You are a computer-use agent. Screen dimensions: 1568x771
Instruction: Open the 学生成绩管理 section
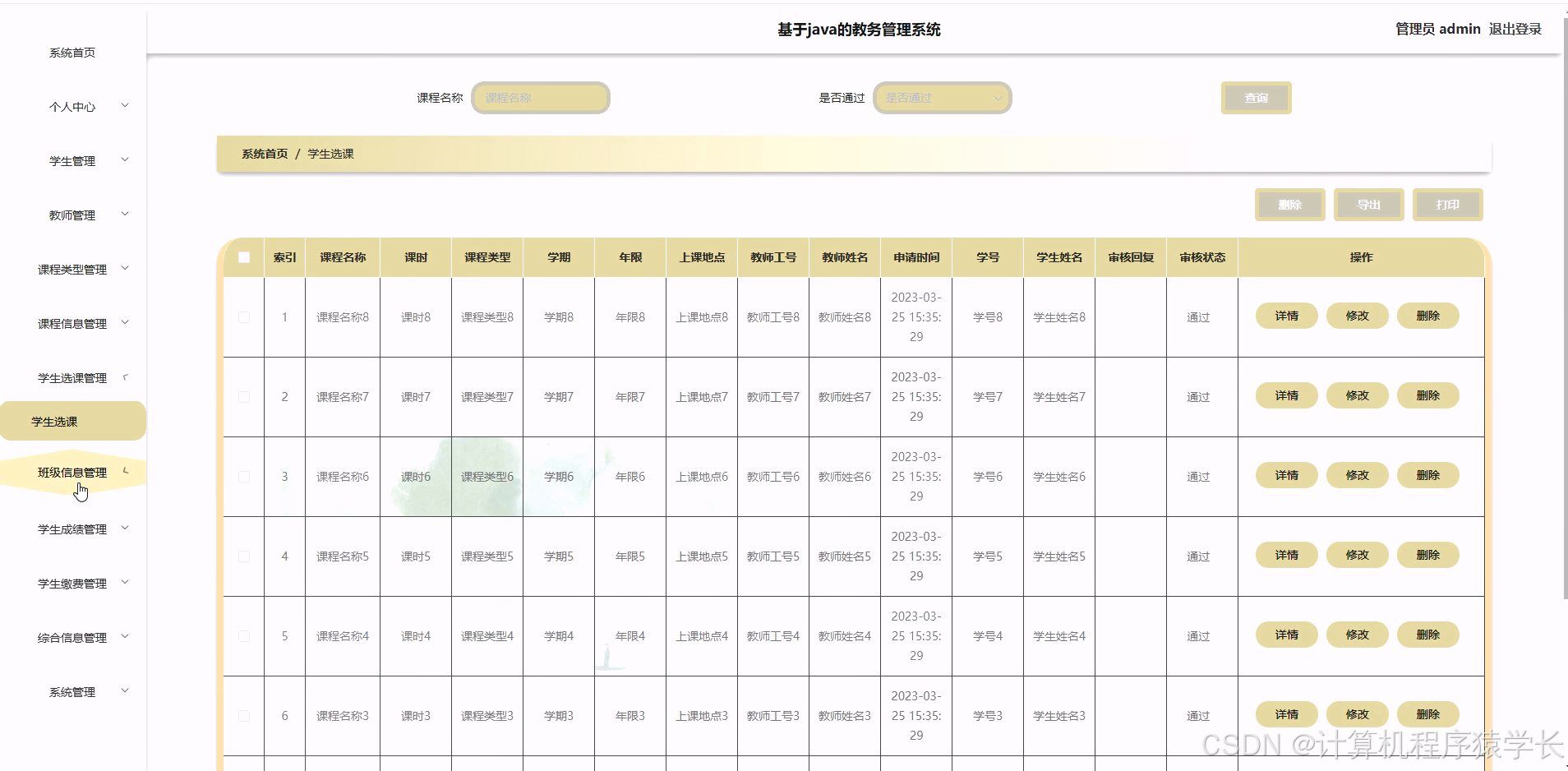pyautogui.click(x=73, y=529)
